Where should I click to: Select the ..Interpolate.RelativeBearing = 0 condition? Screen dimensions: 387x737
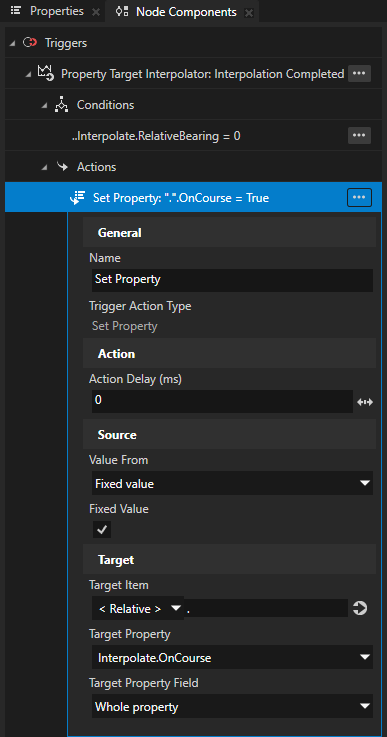[x=193, y=136]
